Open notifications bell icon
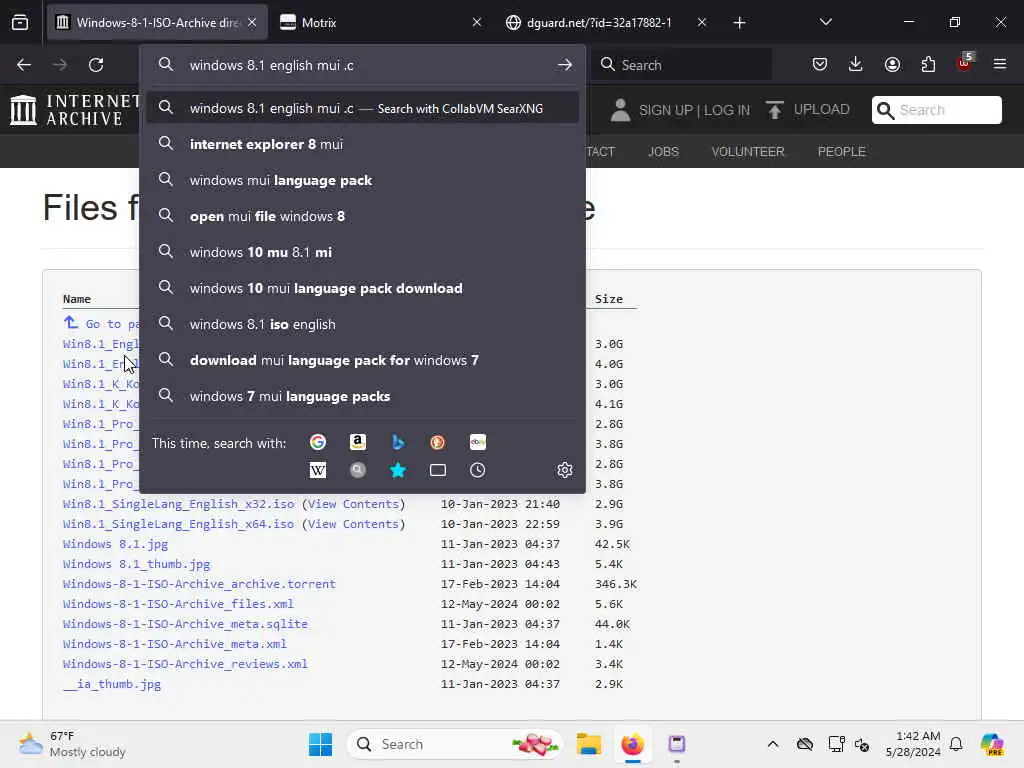This screenshot has height=768, width=1024. point(956,744)
